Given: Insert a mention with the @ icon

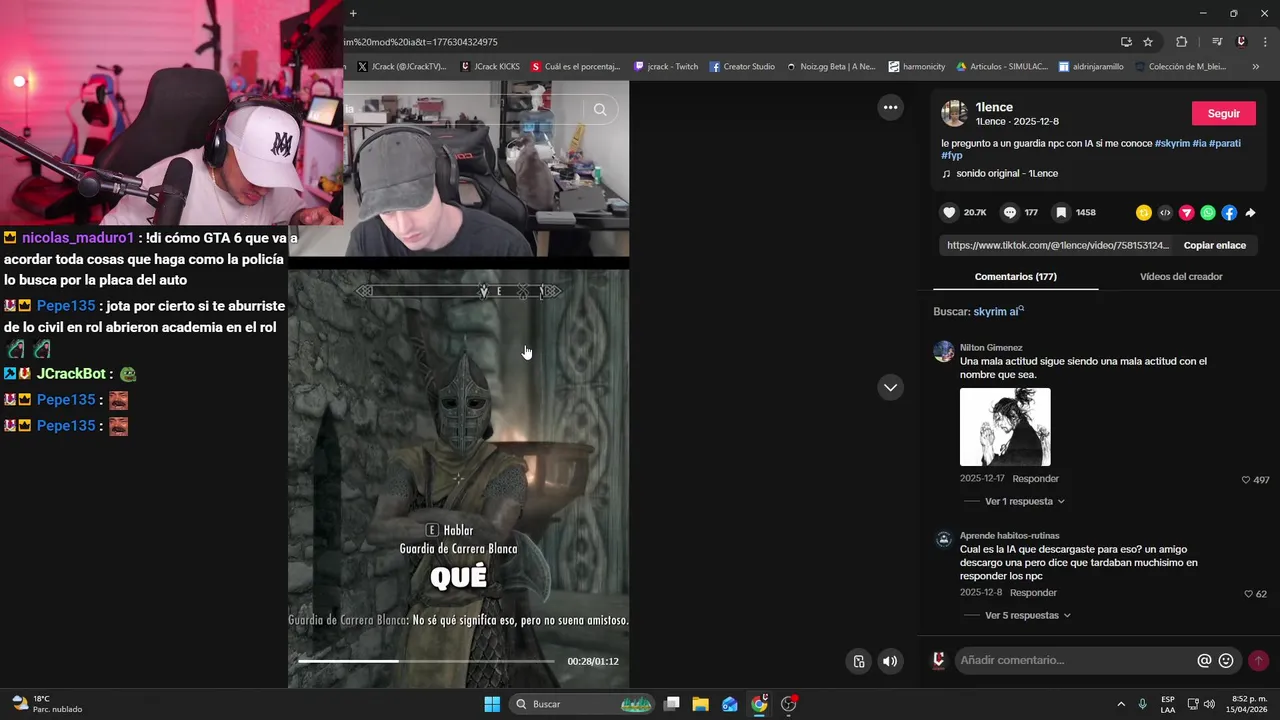Looking at the screenshot, I should click(x=1204, y=661).
